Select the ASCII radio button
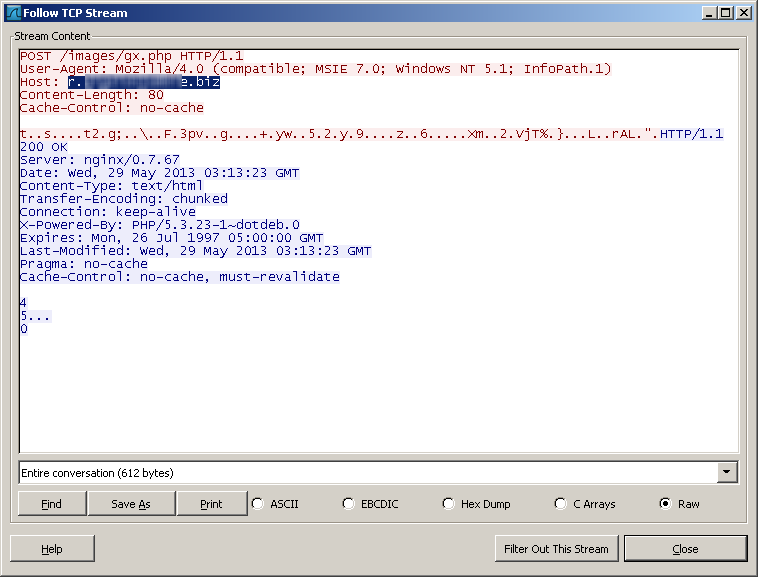The height and width of the screenshot is (577, 758). coord(258,504)
